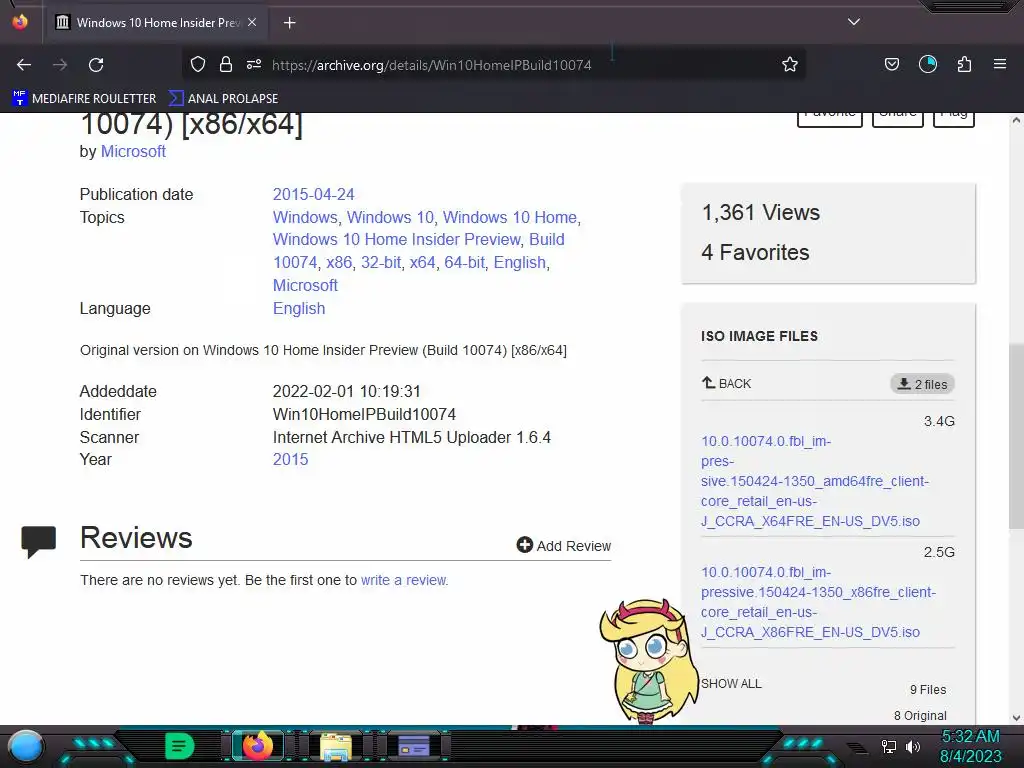Open the x64 topic link
The width and height of the screenshot is (1024, 768).
(422, 262)
